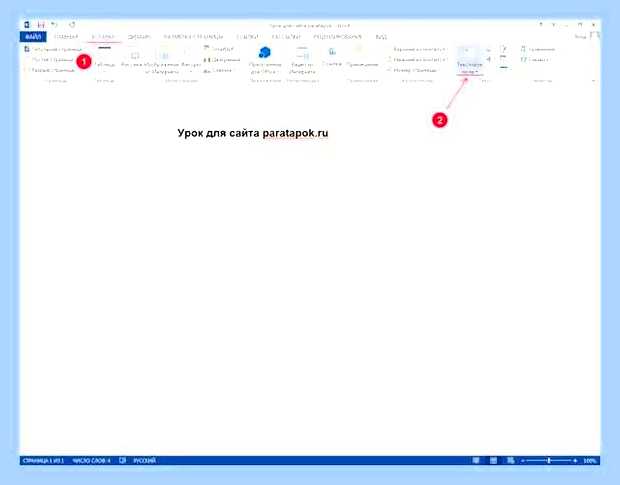
Task: Click the Apps for Office icon
Action: (x=265, y=53)
